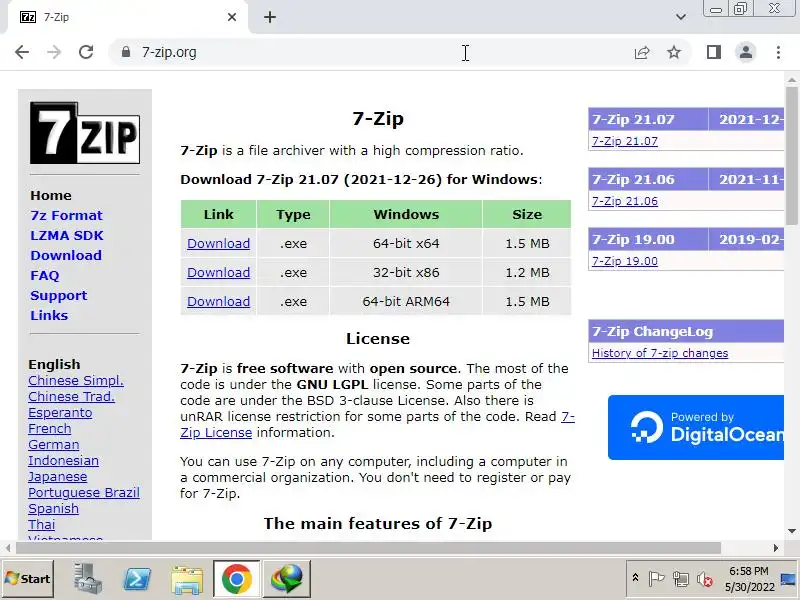Open the Home sidebar item
This screenshot has width=800, height=600.
tap(51, 195)
